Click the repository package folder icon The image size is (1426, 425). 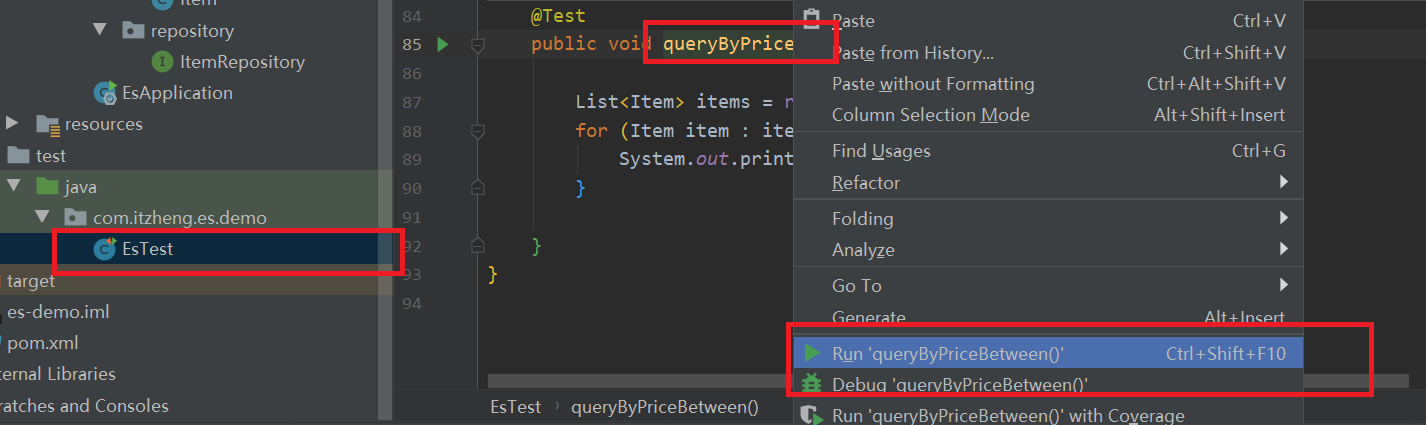133,30
